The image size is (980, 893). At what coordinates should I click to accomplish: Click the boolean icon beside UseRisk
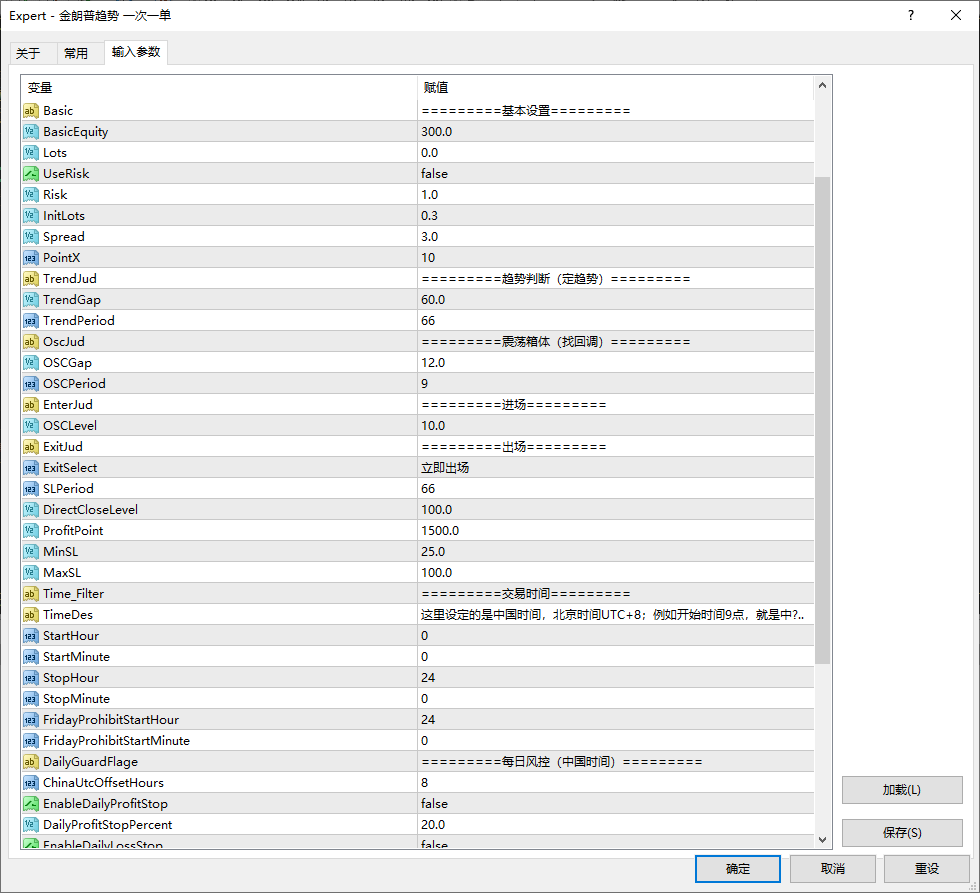click(x=31, y=174)
